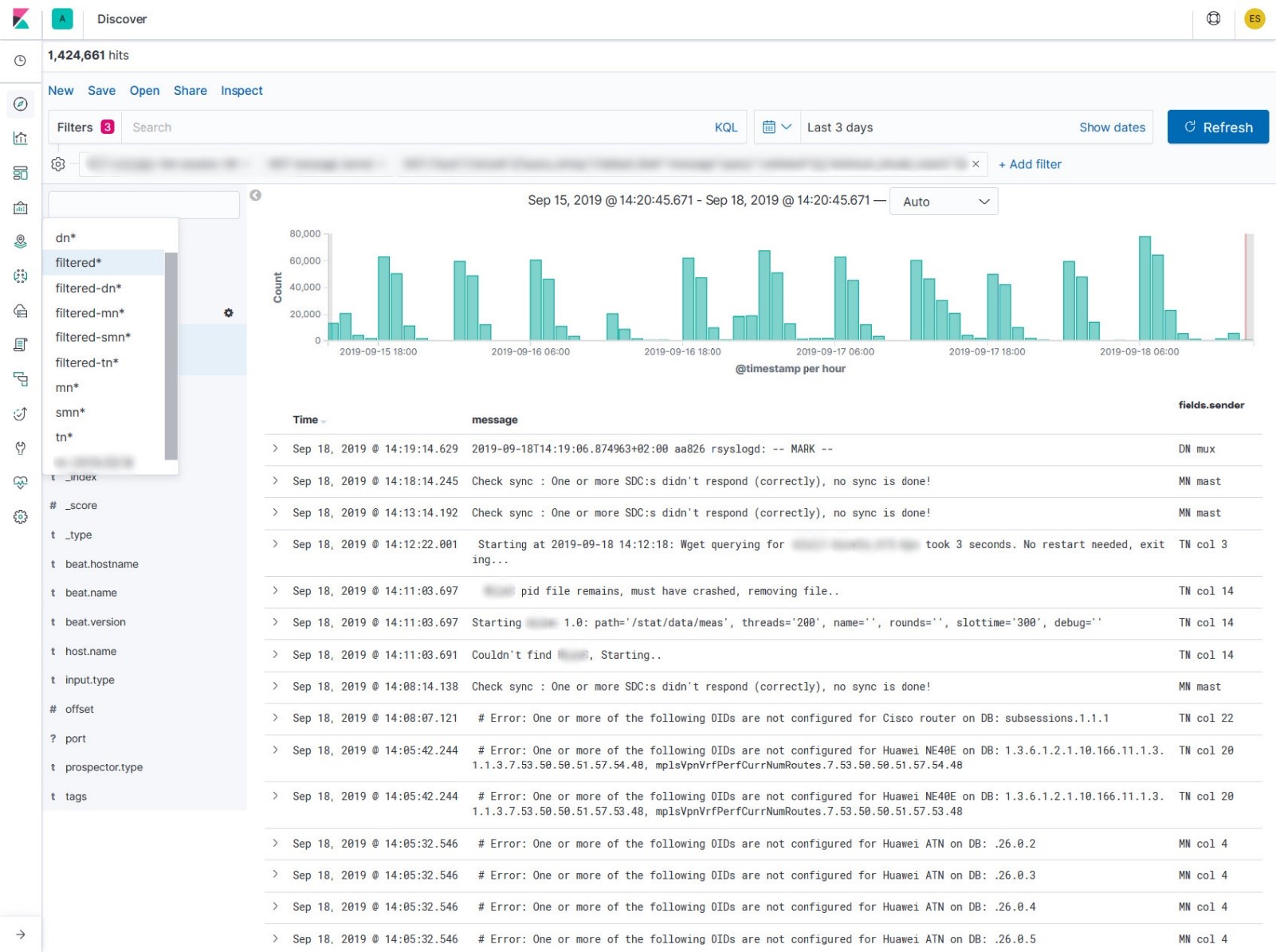Select filtered-dn* index pattern
This screenshot has width=1276, height=952.
88,288
